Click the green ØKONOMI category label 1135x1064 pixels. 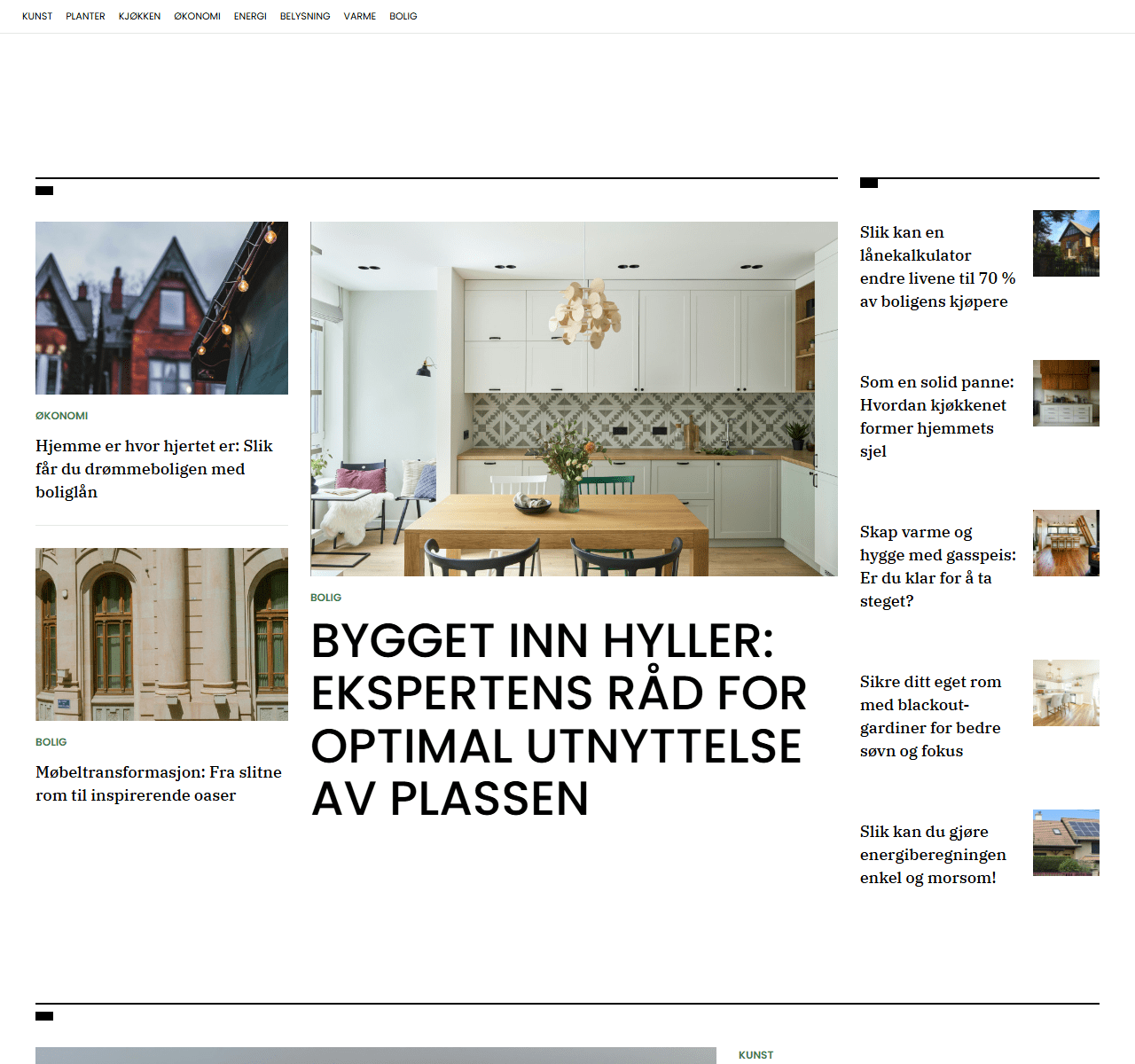(62, 416)
